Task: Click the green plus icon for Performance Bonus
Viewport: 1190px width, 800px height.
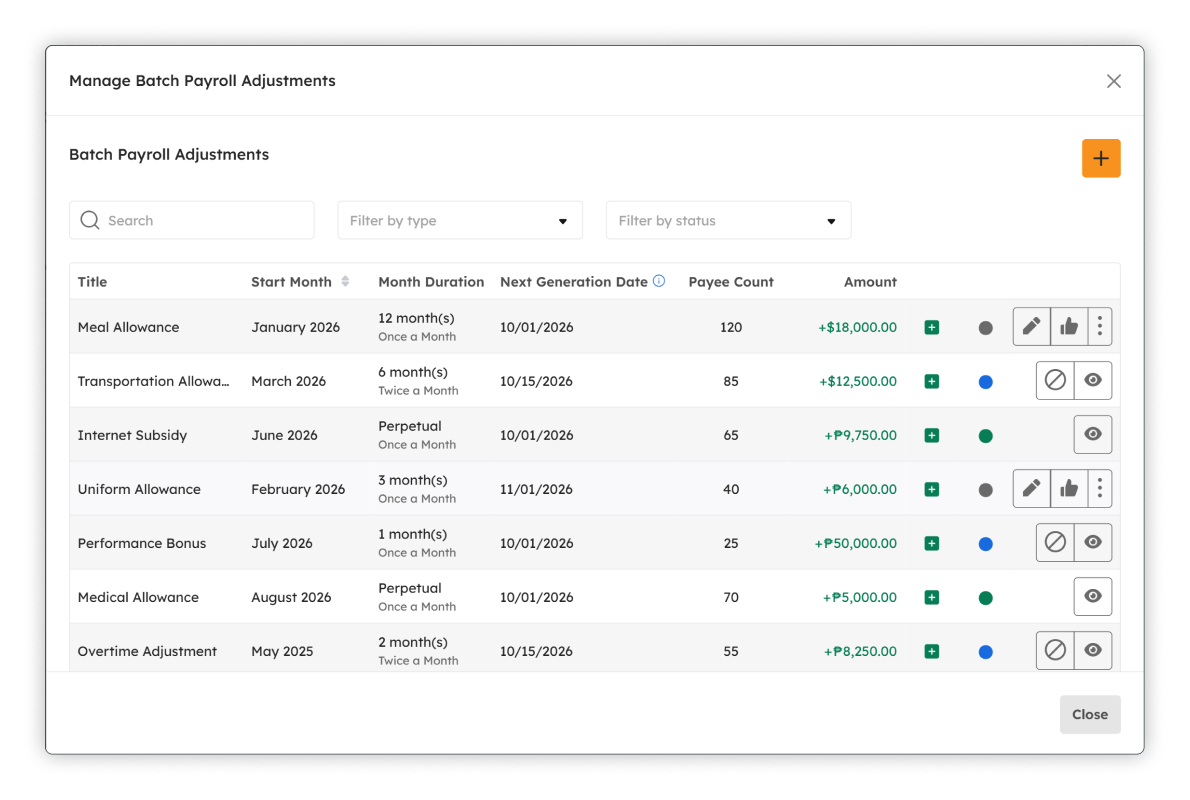Action: (932, 543)
